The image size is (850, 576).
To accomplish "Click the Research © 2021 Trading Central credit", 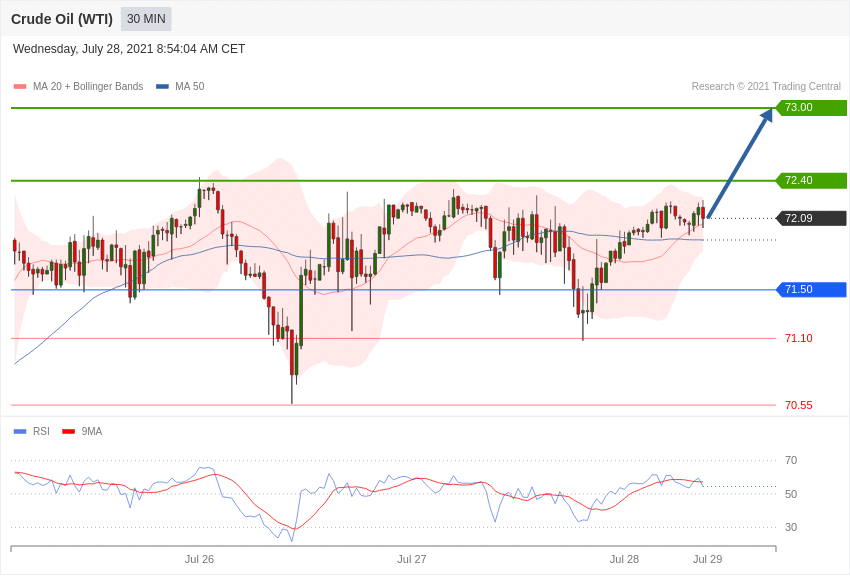I will click(766, 86).
